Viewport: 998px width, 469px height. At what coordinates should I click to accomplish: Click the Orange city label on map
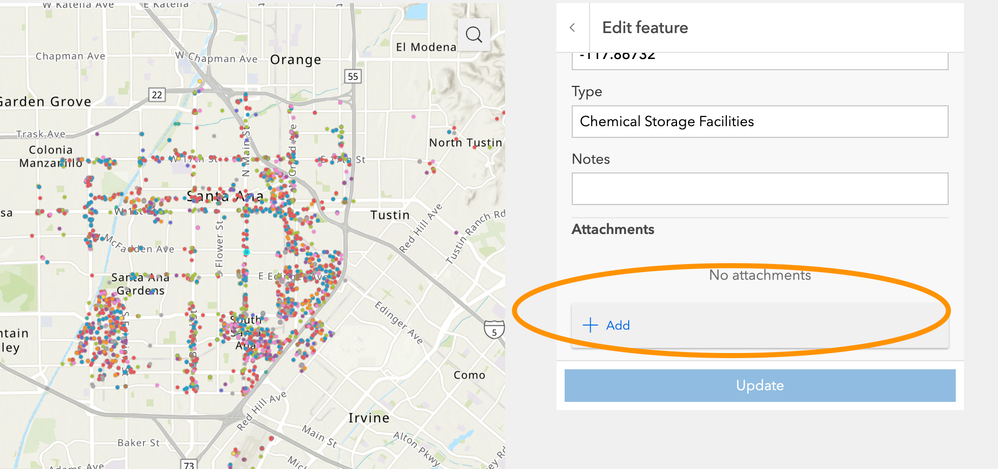click(295, 59)
